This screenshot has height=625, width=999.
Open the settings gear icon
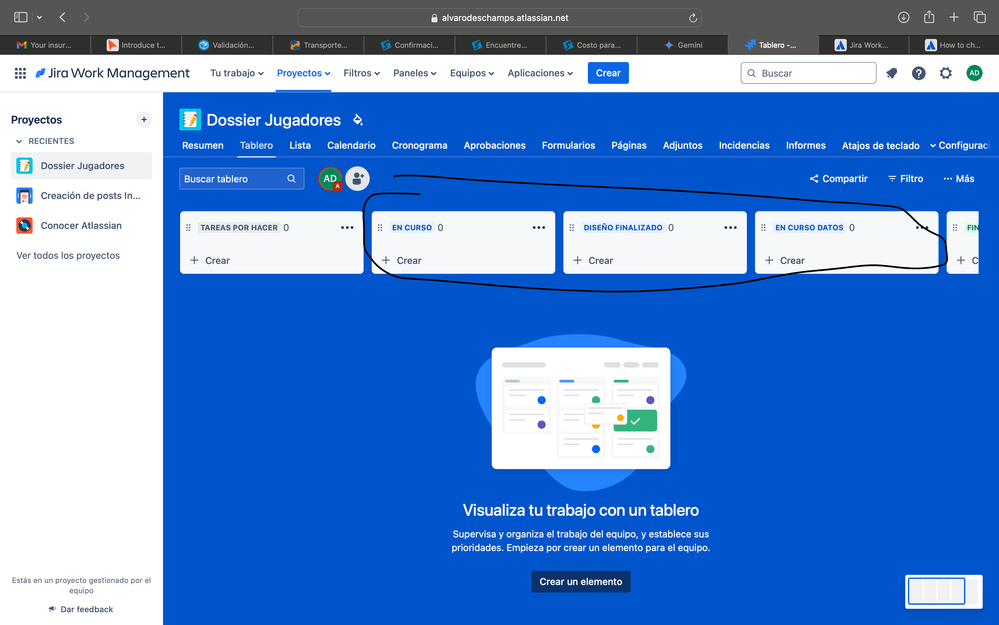tap(945, 73)
